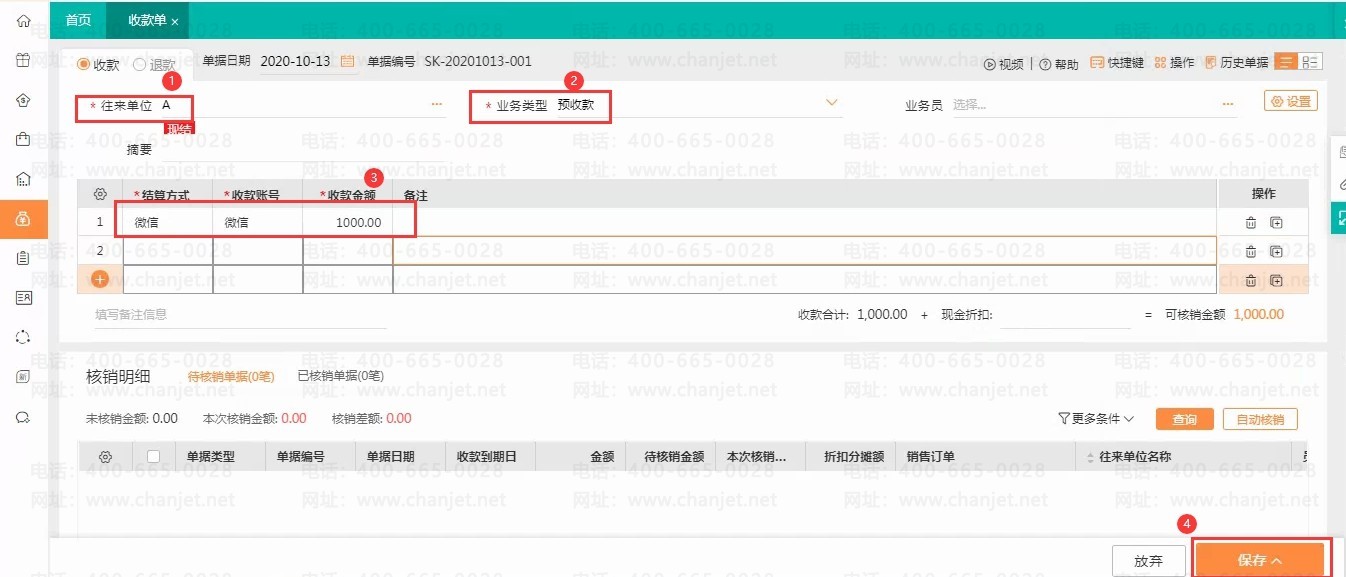
Task: Switch to the 首页 tab
Action: point(78,20)
